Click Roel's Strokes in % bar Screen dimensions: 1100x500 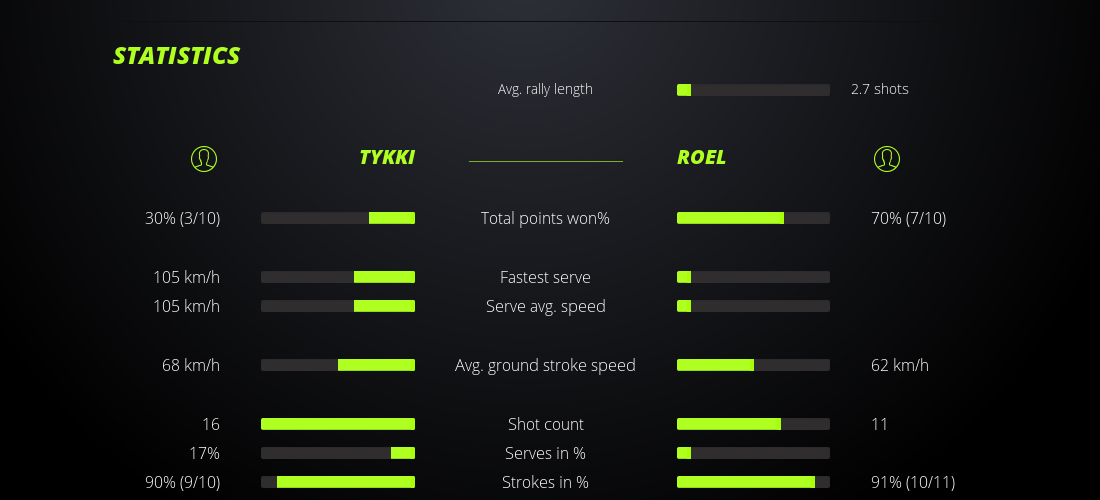[753, 482]
